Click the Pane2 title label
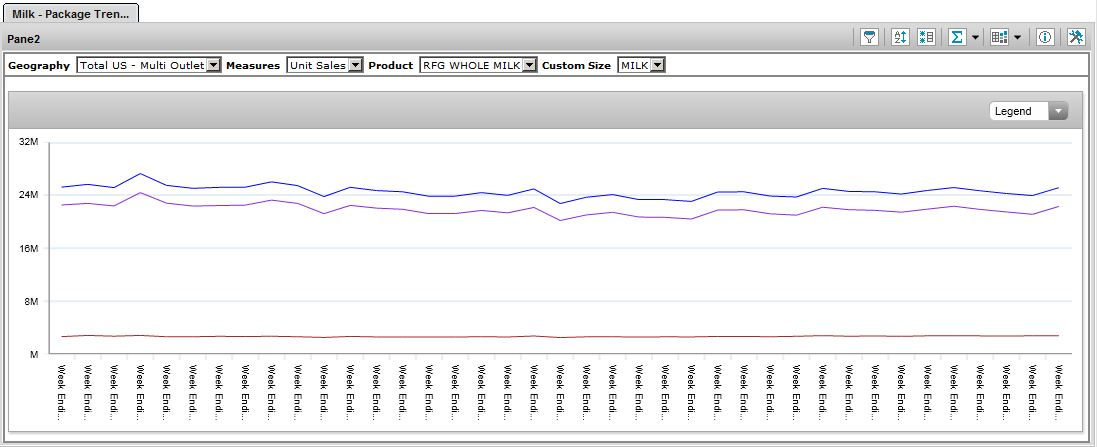 (x=25, y=38)
